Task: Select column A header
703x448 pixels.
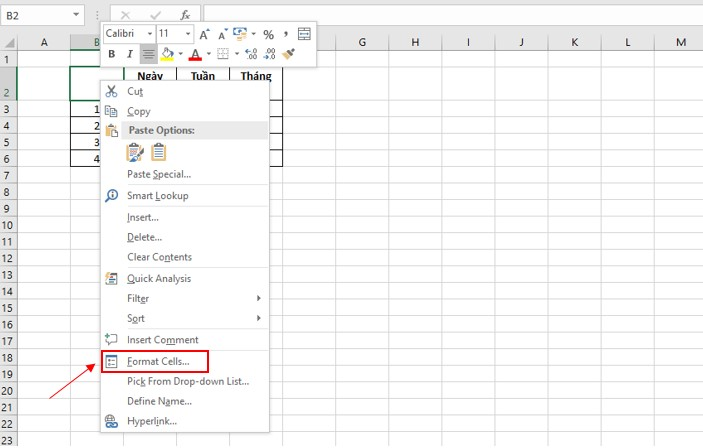Action: 44,43
